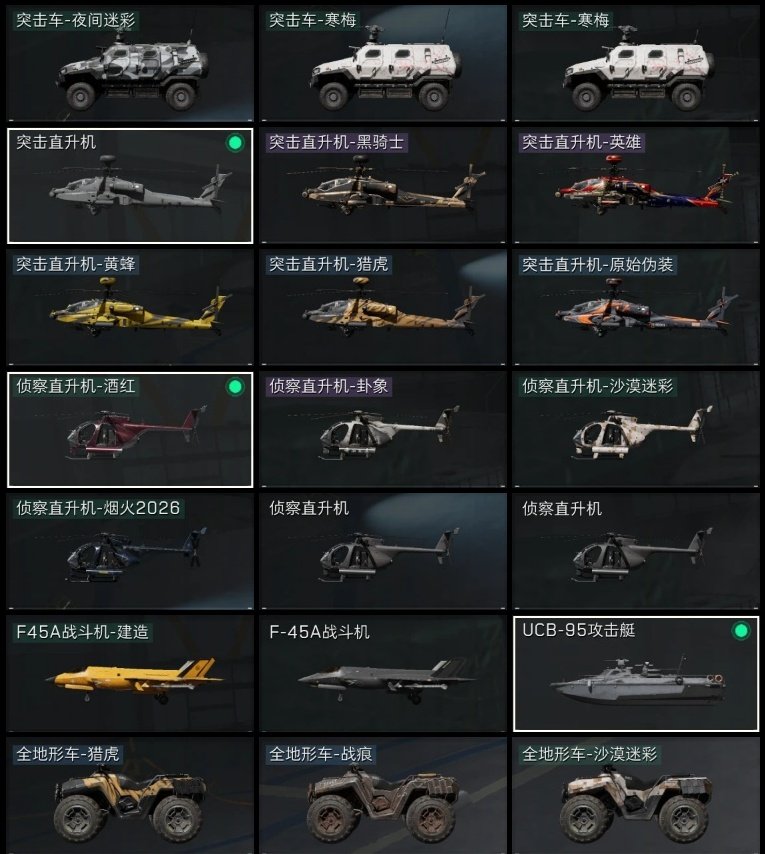Pick the 侦察直升机-卦象 skin
This screenshot has height=854, width=765.
(x=383, y=429)
